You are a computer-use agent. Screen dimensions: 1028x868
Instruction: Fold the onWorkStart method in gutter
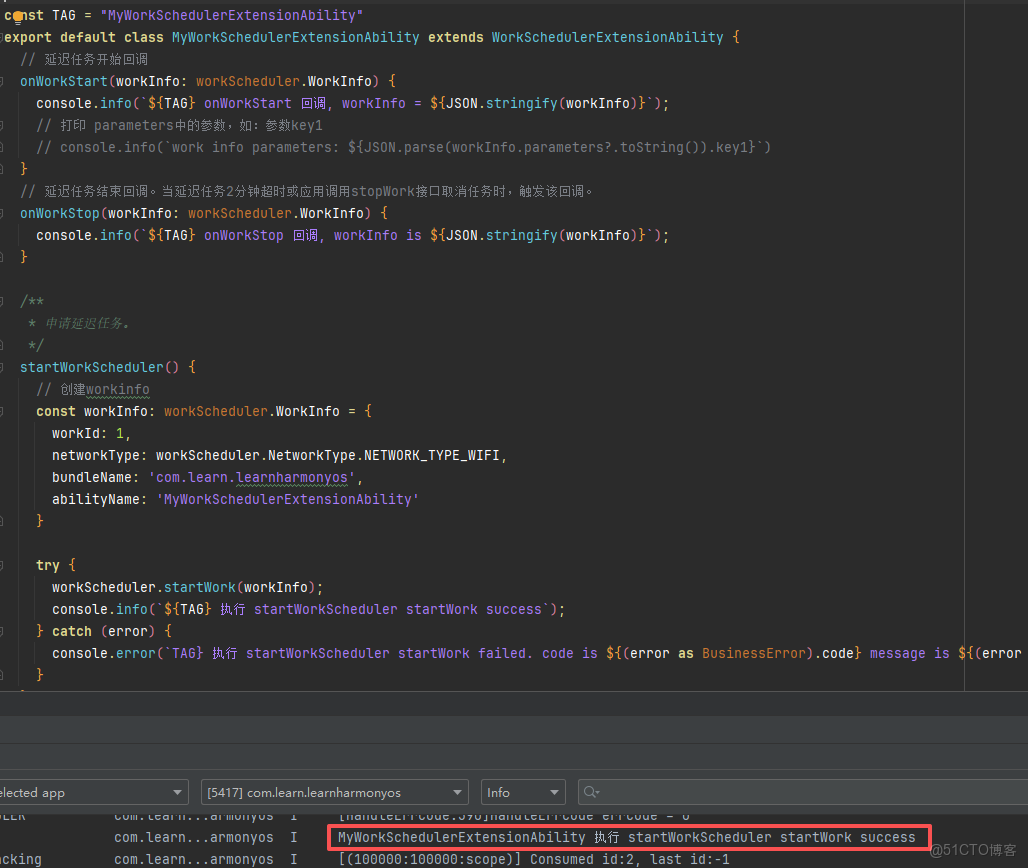click(3, 82)
